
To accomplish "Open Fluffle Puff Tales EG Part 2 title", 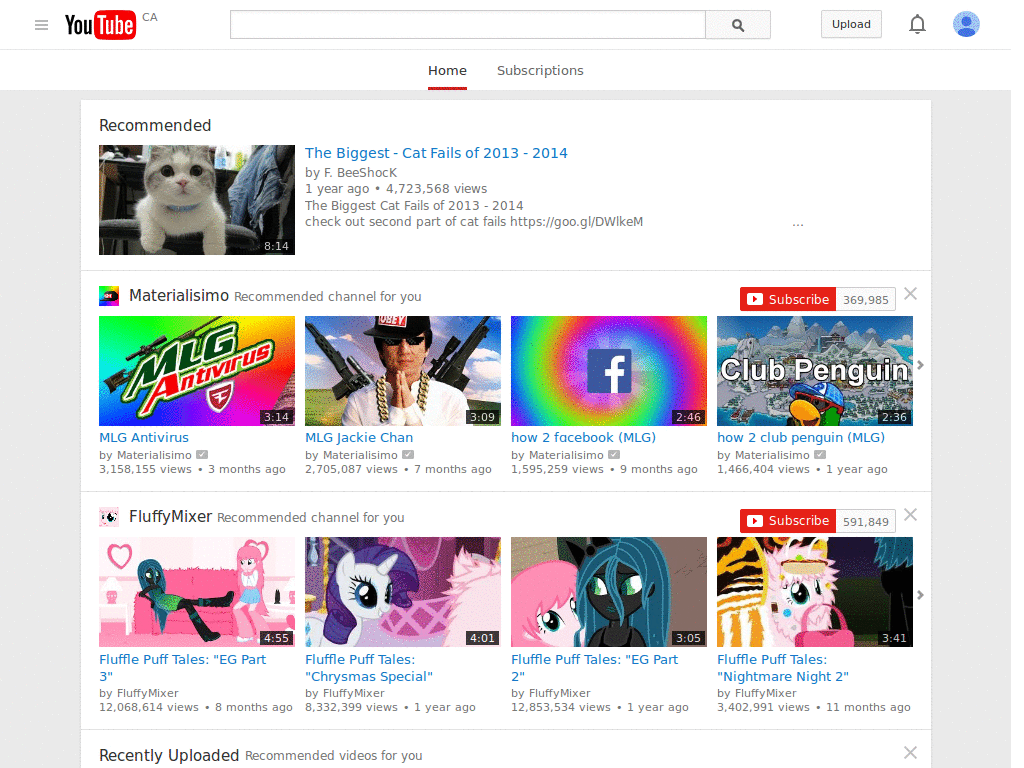I will coord(595,667).
